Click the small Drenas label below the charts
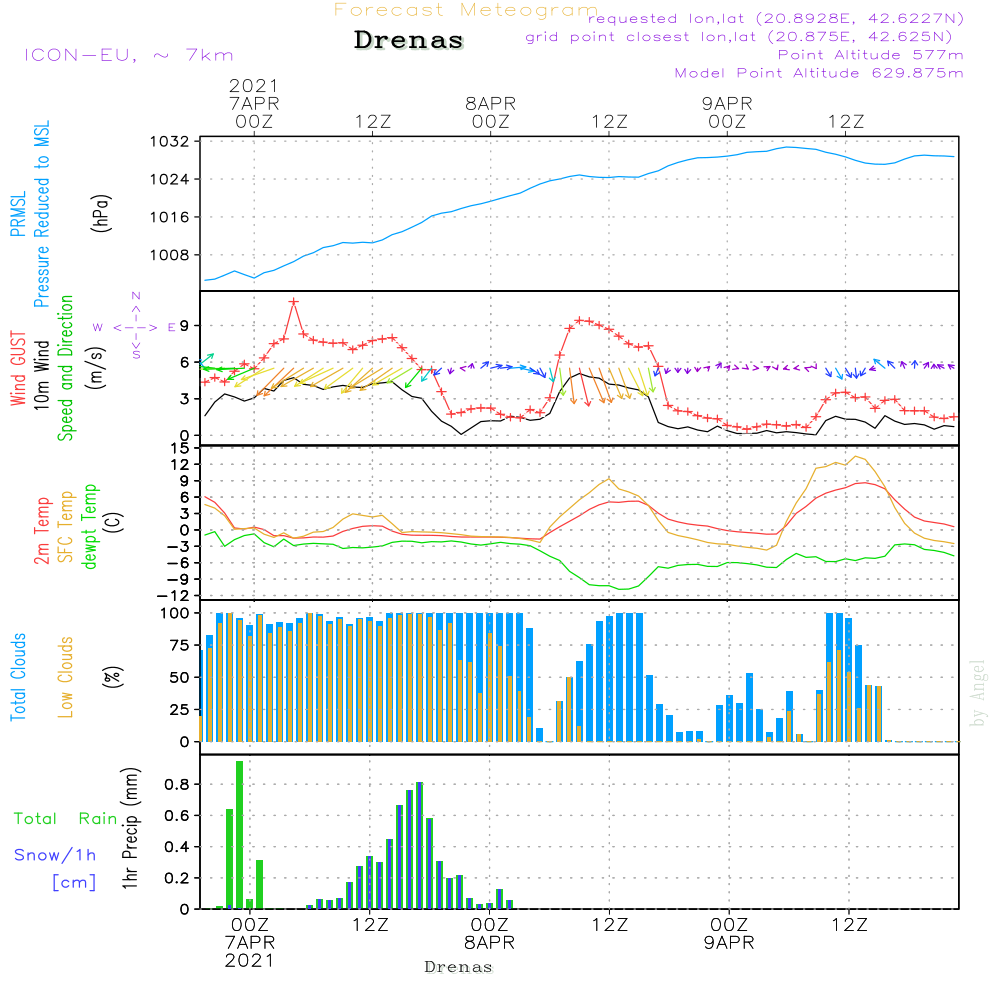The height and width of the screenshot is (1000, 1000). (459, 967)
